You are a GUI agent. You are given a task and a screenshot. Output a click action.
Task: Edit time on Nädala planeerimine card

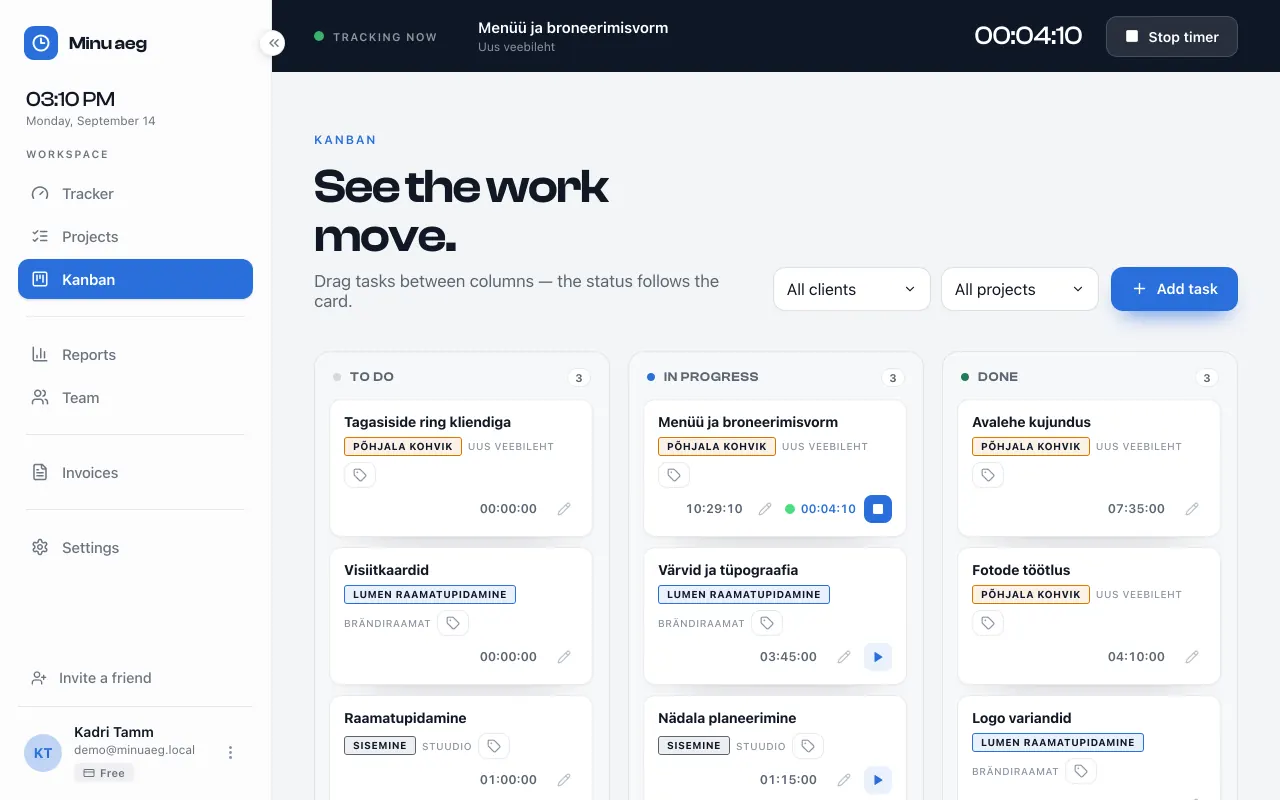click(x=844, y=780)
